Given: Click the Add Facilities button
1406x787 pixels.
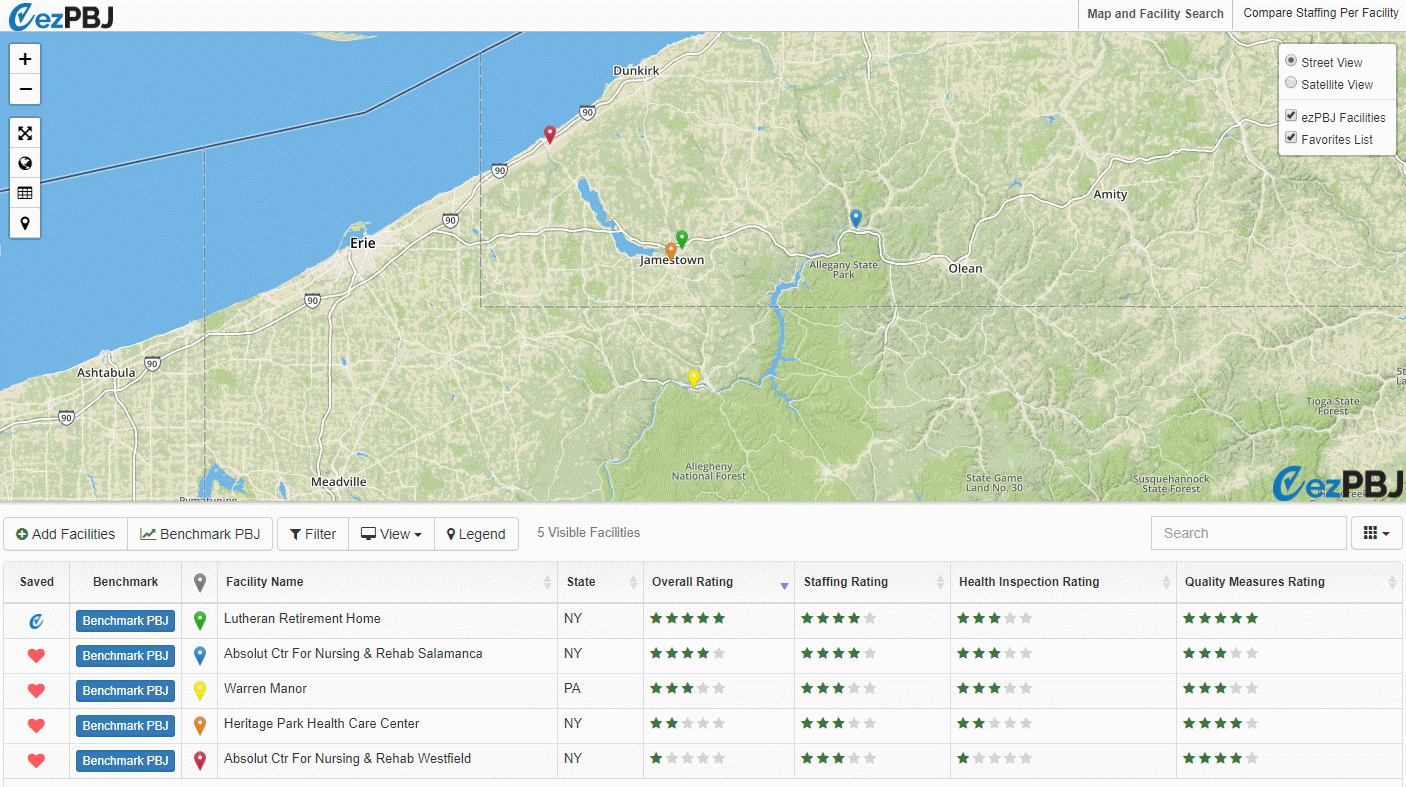Looking at the screenshot, I should click(65, 534).
